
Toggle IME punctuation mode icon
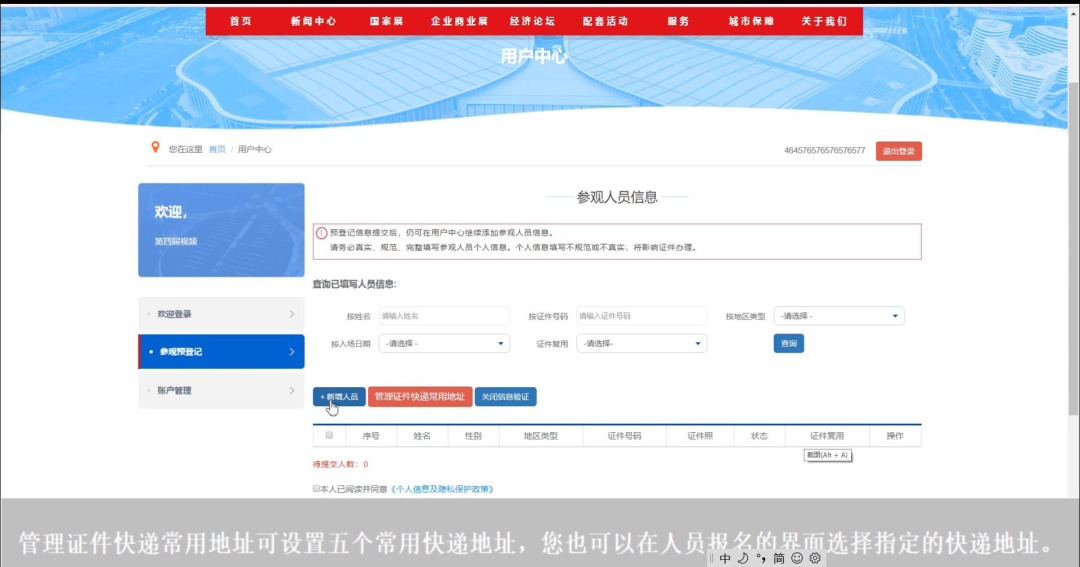[x=761, y=558]
